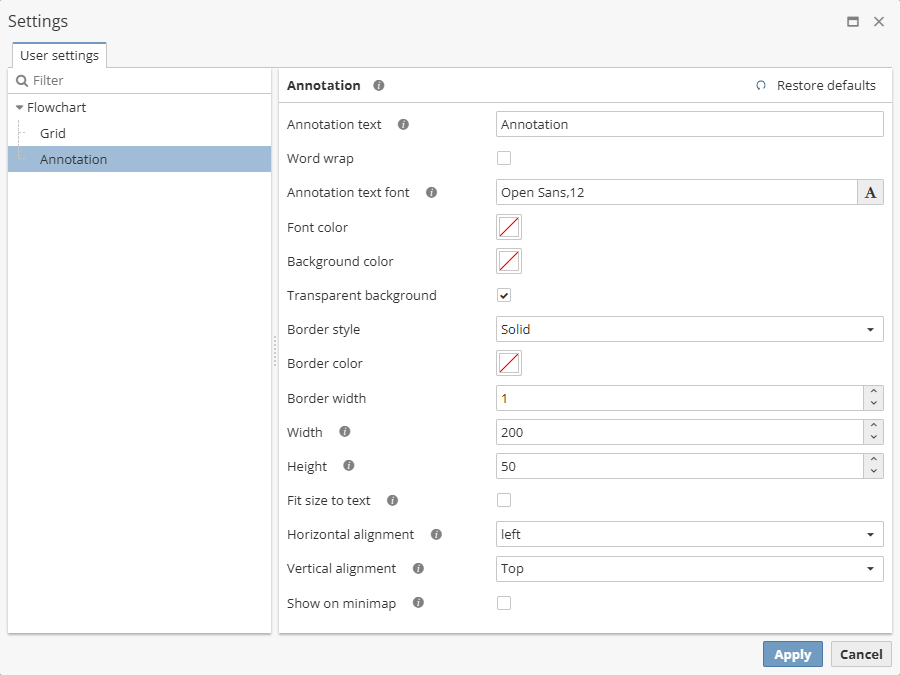The width and height of the screenshot is (900, 675).
Task: Click the Filter search field
Action: pos(140,81)
